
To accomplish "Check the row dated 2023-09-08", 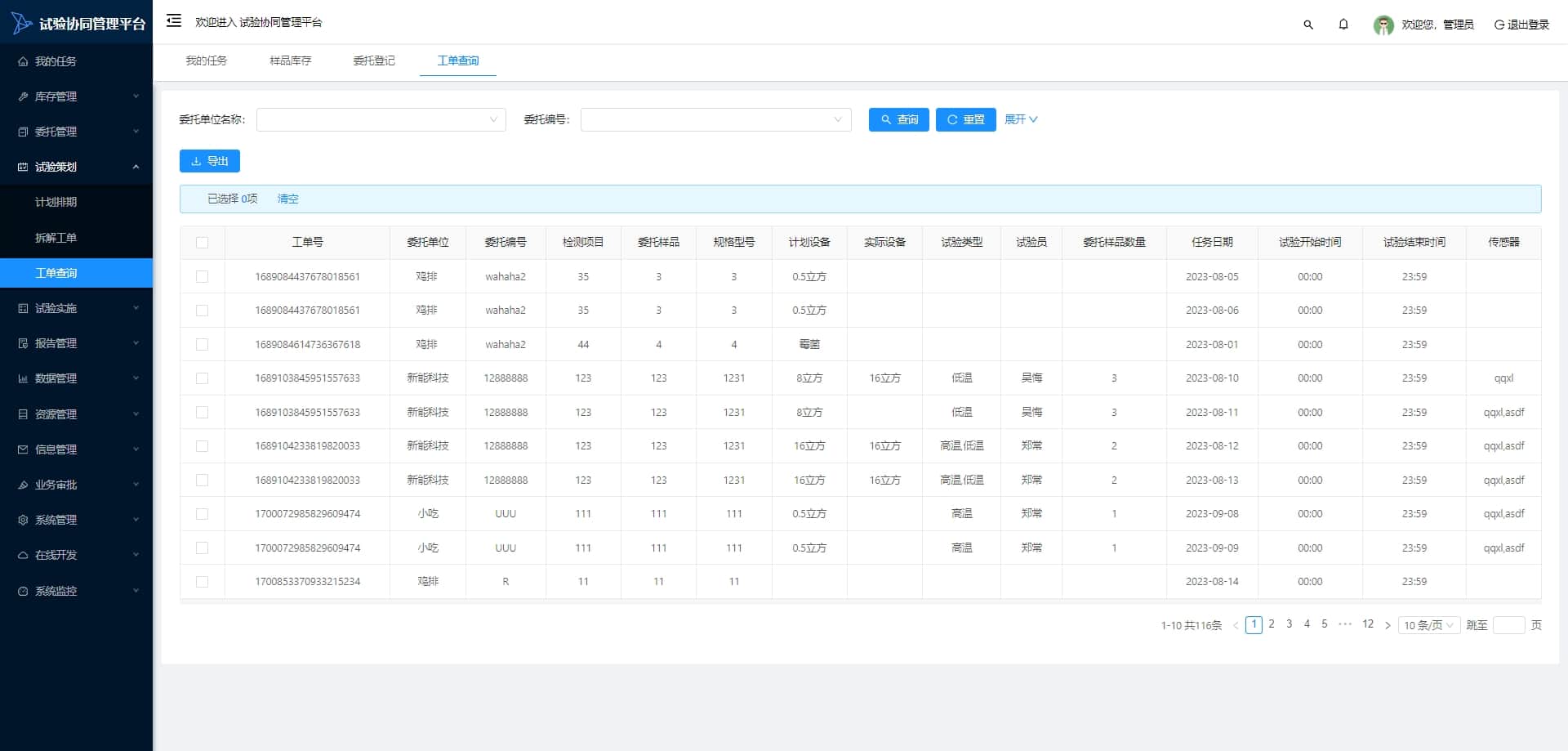I will (203, 514).
